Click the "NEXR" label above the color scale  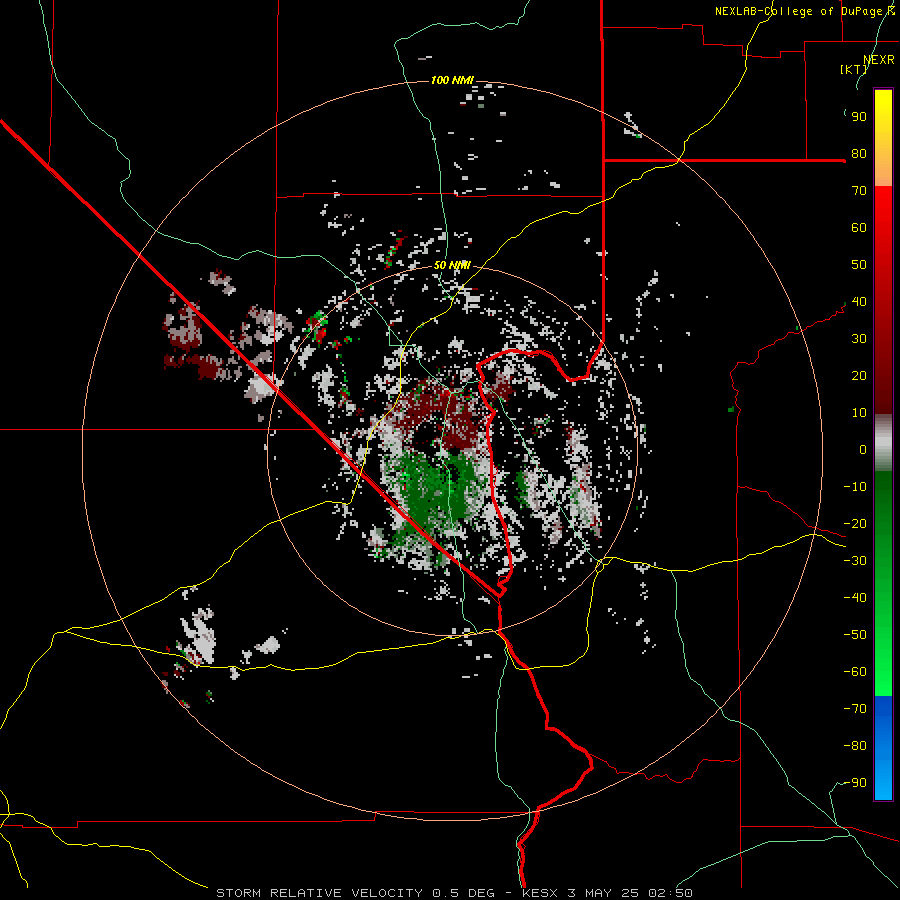878,60
